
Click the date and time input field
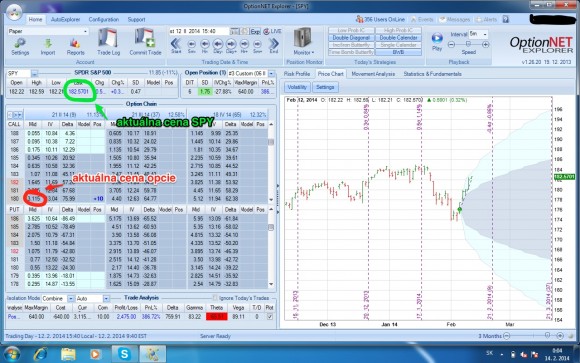[x=199, y=31]
